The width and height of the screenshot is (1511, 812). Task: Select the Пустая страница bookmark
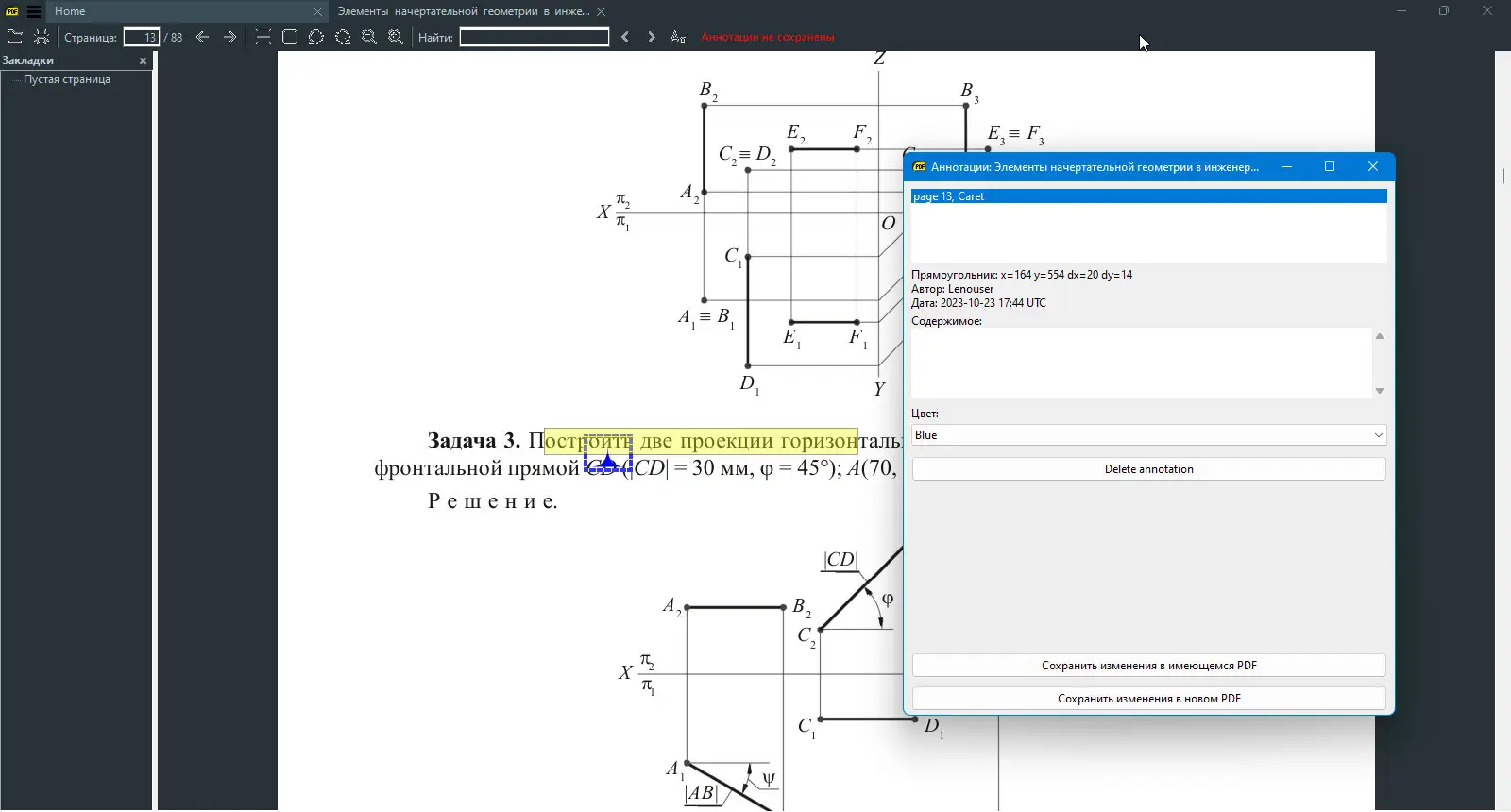click(67, 80)
